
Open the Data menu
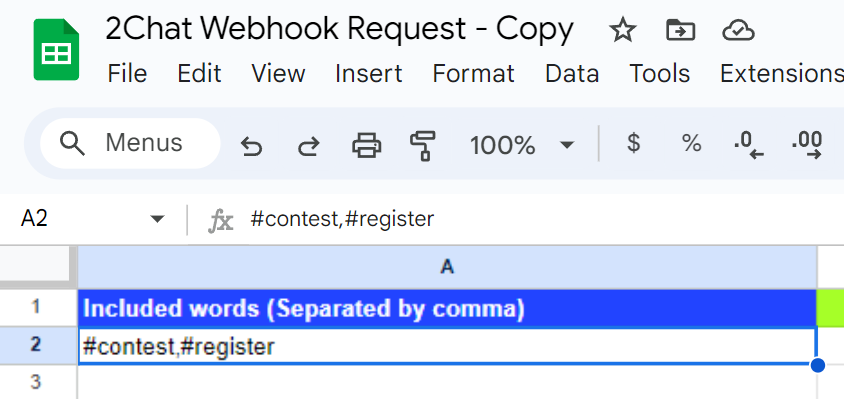pyautogui.click(x=572, y=73)
